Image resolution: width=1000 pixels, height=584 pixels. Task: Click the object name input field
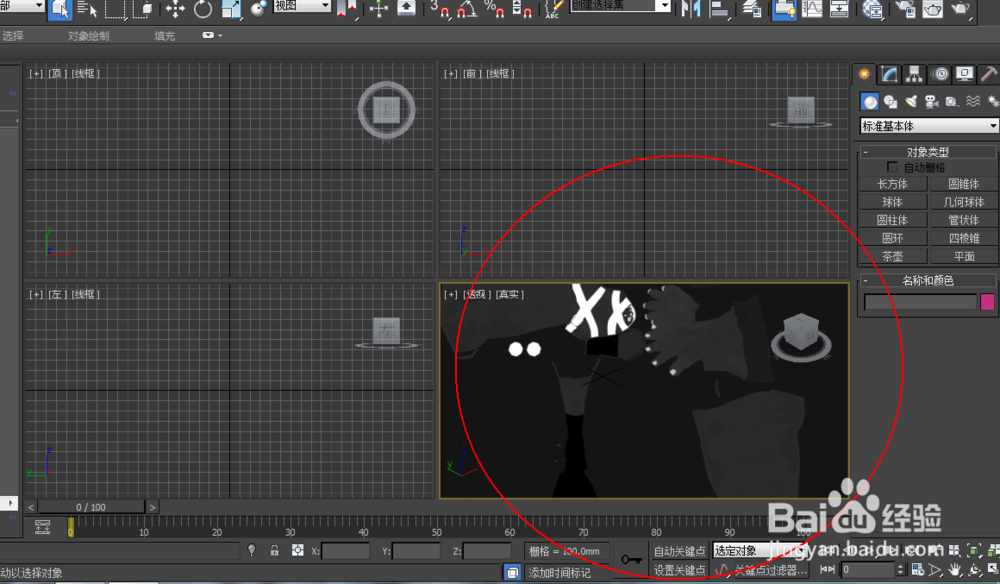click(x=920, y=302)
